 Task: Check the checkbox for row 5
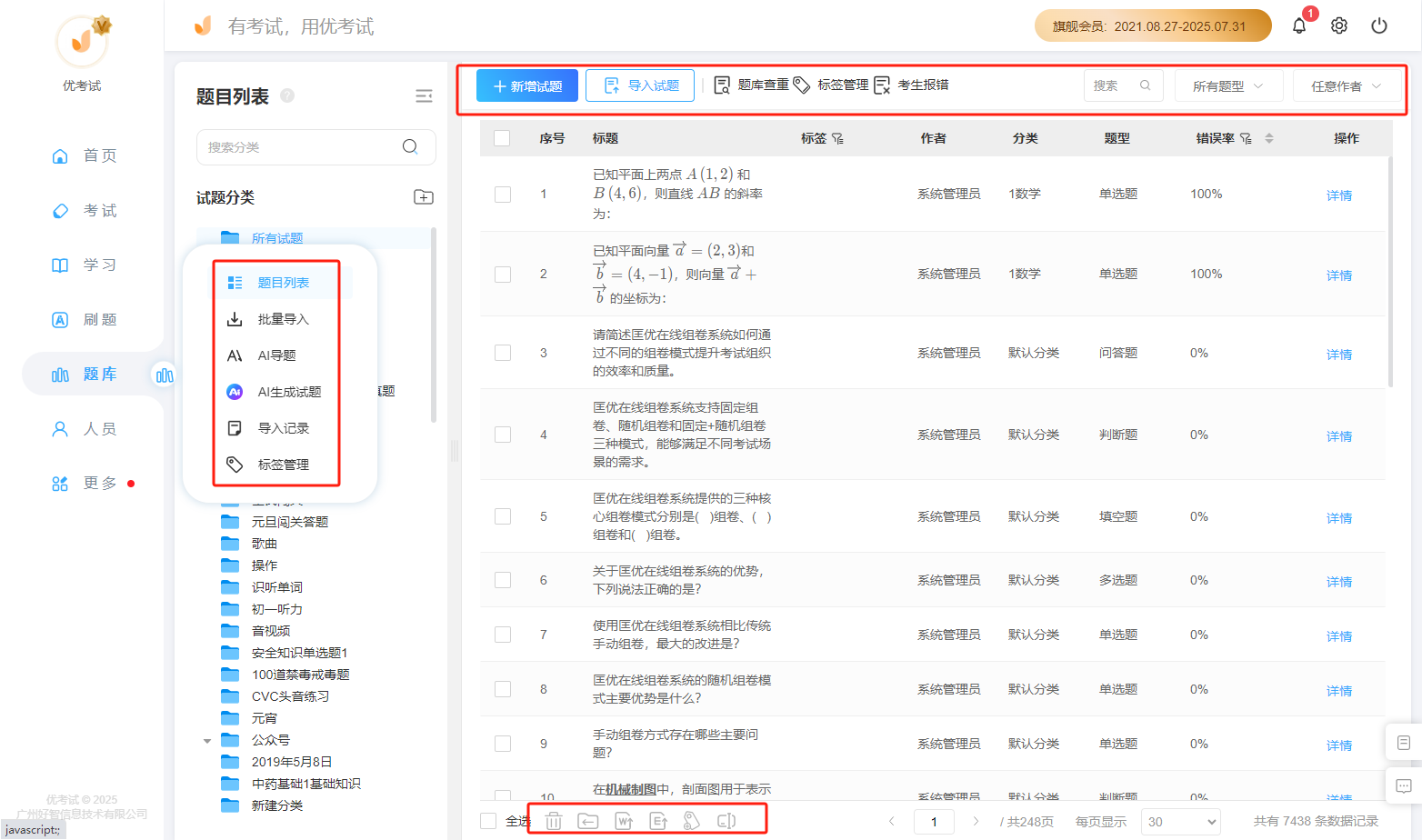tap(503, 516)
